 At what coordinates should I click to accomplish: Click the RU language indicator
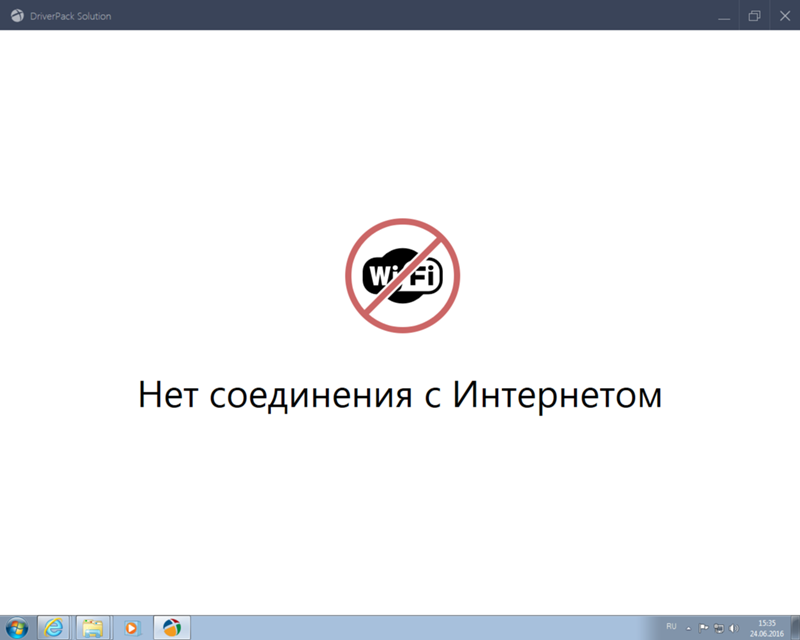tap(671, 626)
